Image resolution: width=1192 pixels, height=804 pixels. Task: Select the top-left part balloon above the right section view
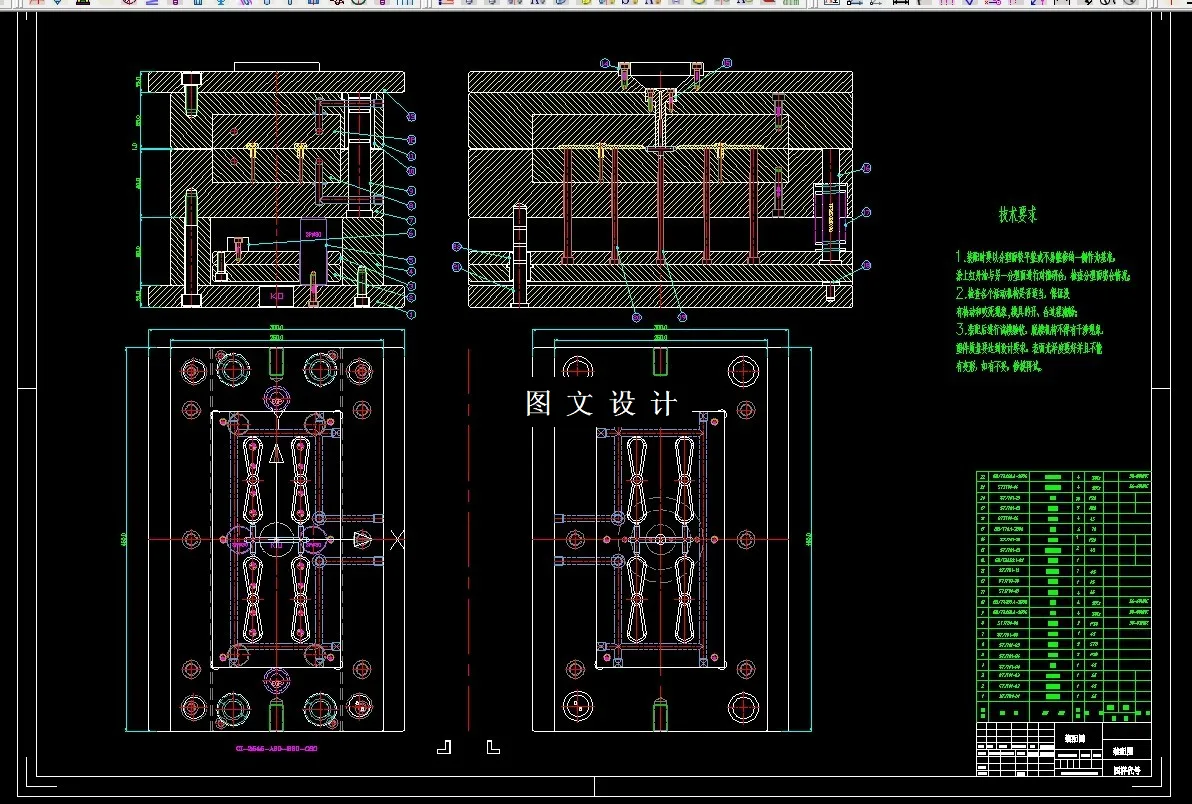click(605, 63)
